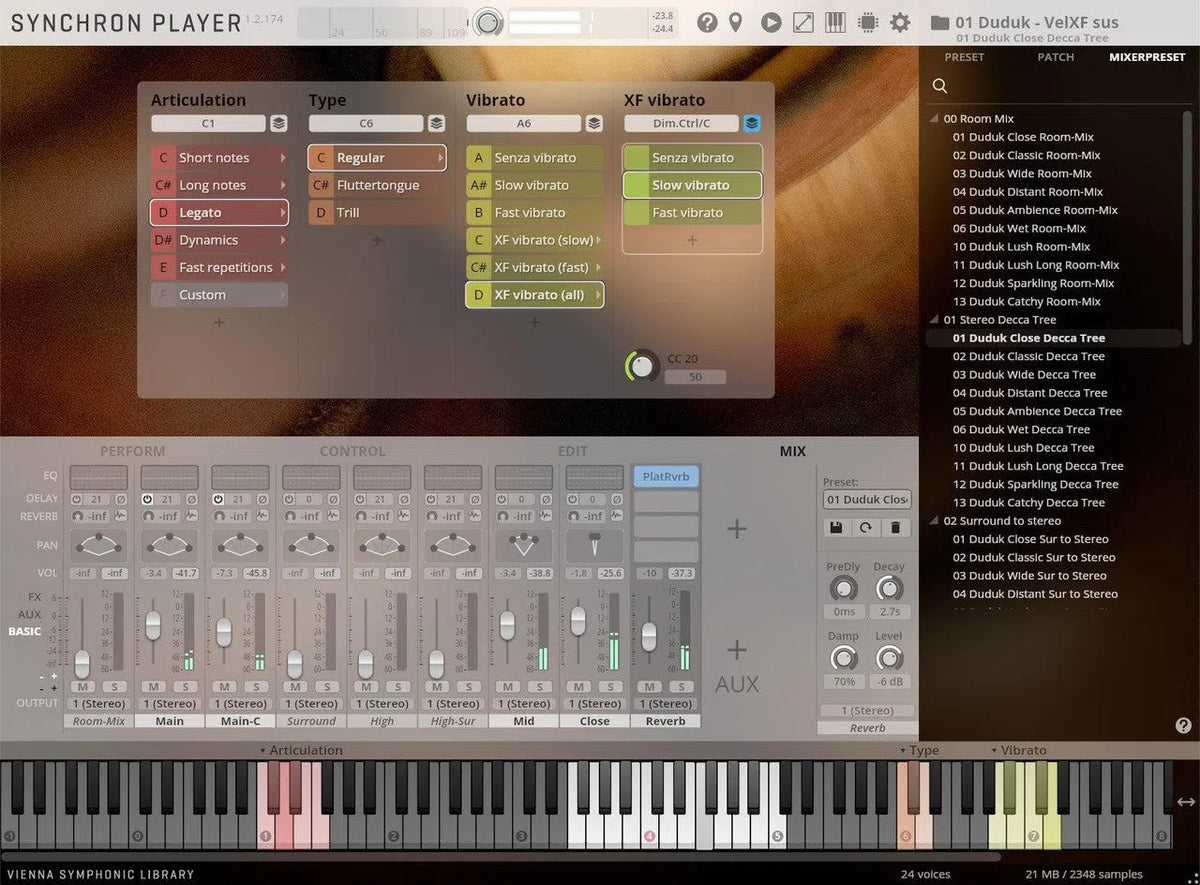Collapse the 01 Stereo Decca Tree folder

(936, 320)
